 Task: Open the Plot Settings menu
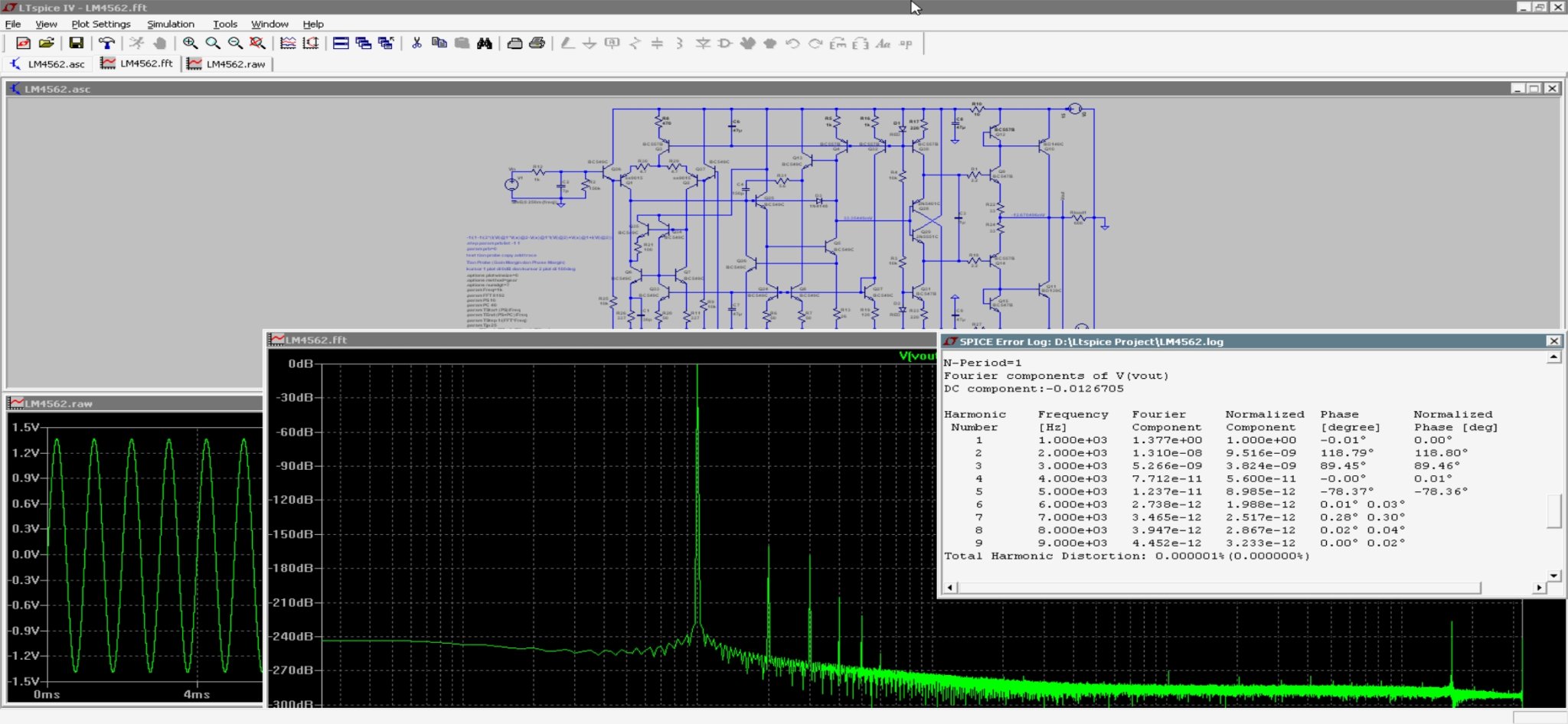tap(101, 24)
